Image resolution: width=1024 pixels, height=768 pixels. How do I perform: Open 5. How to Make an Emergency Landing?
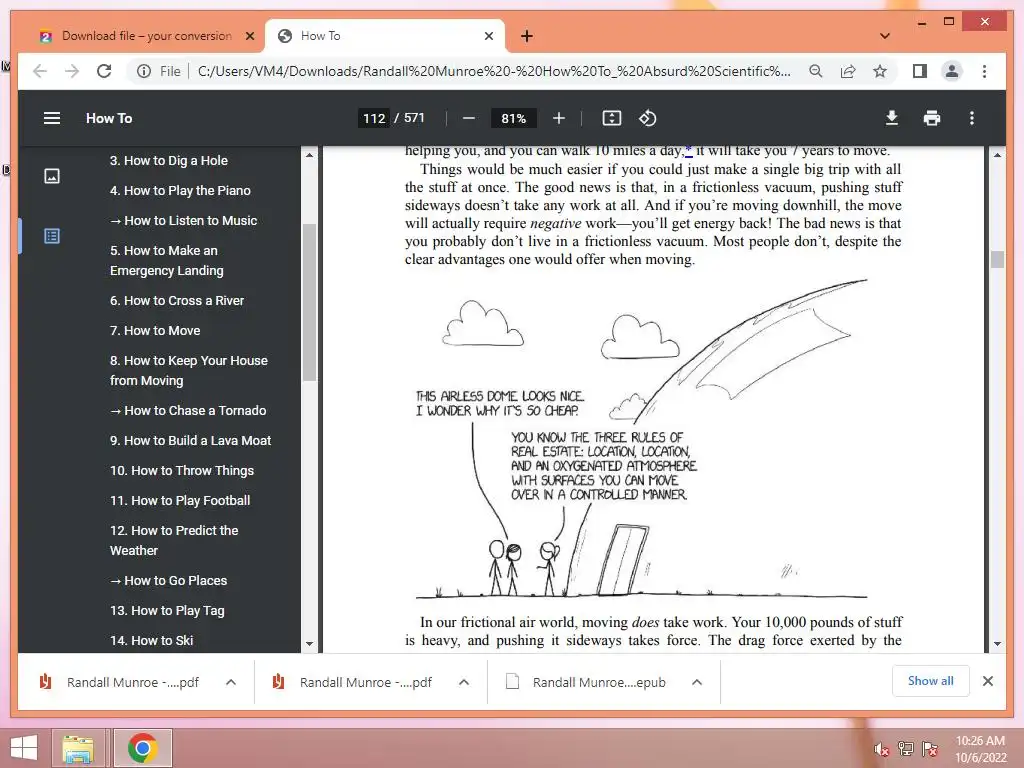(167, 261)
